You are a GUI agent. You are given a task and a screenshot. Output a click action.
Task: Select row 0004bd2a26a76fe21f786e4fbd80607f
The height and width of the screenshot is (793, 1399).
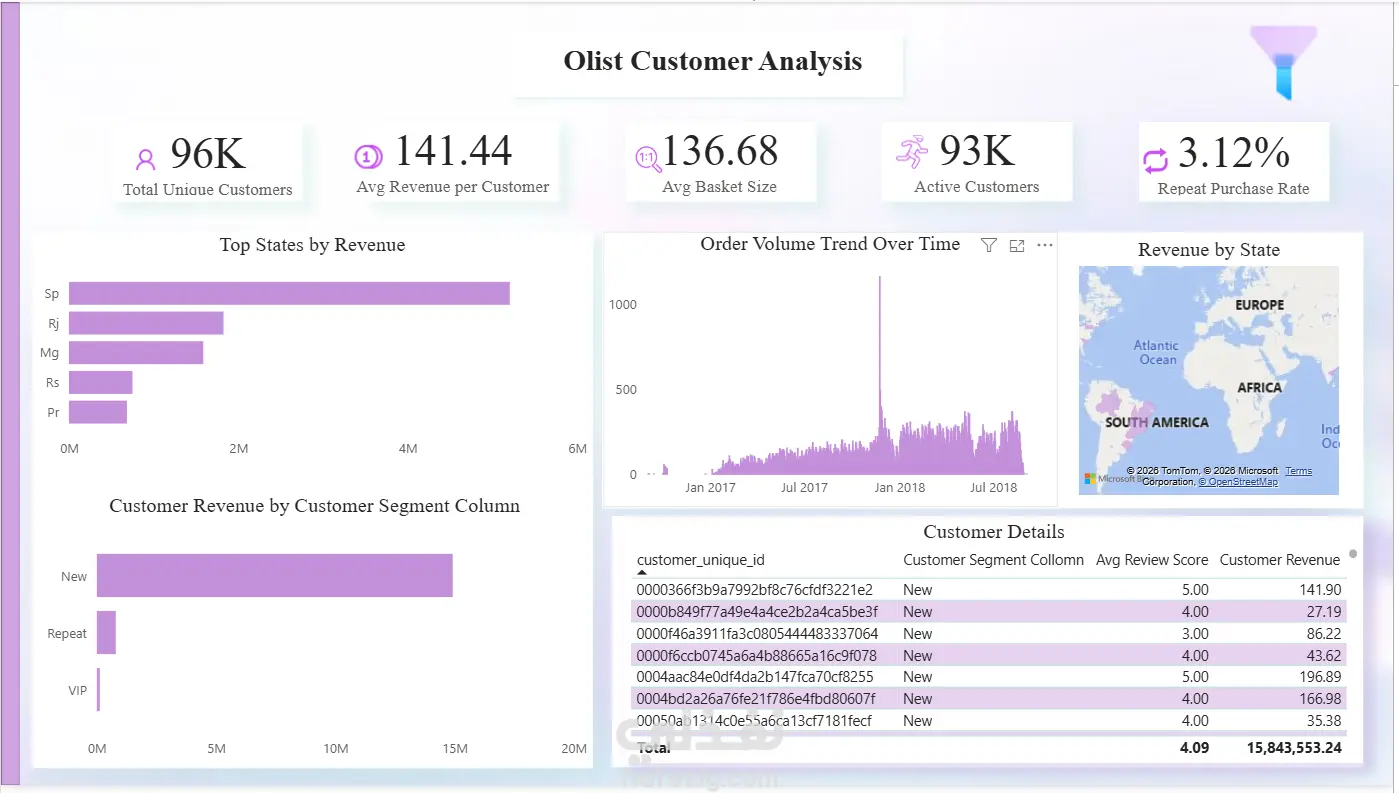click(x=988, y=699)
